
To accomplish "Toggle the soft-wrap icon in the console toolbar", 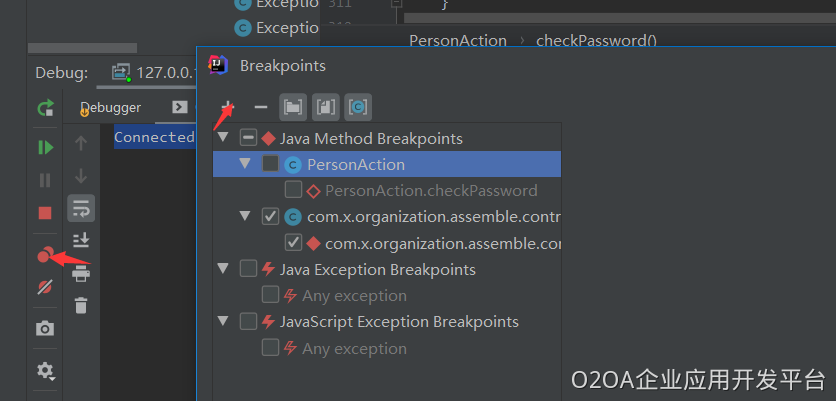I will coord(81,207).
